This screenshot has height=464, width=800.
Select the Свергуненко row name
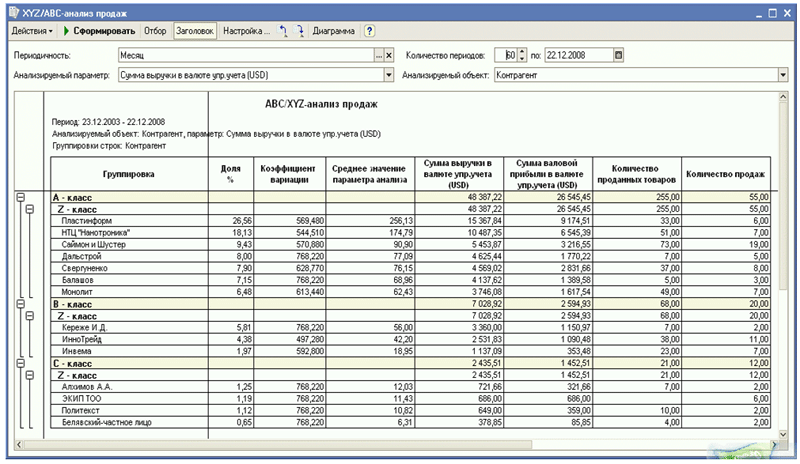pyautogui.click(x=85, y=268)
